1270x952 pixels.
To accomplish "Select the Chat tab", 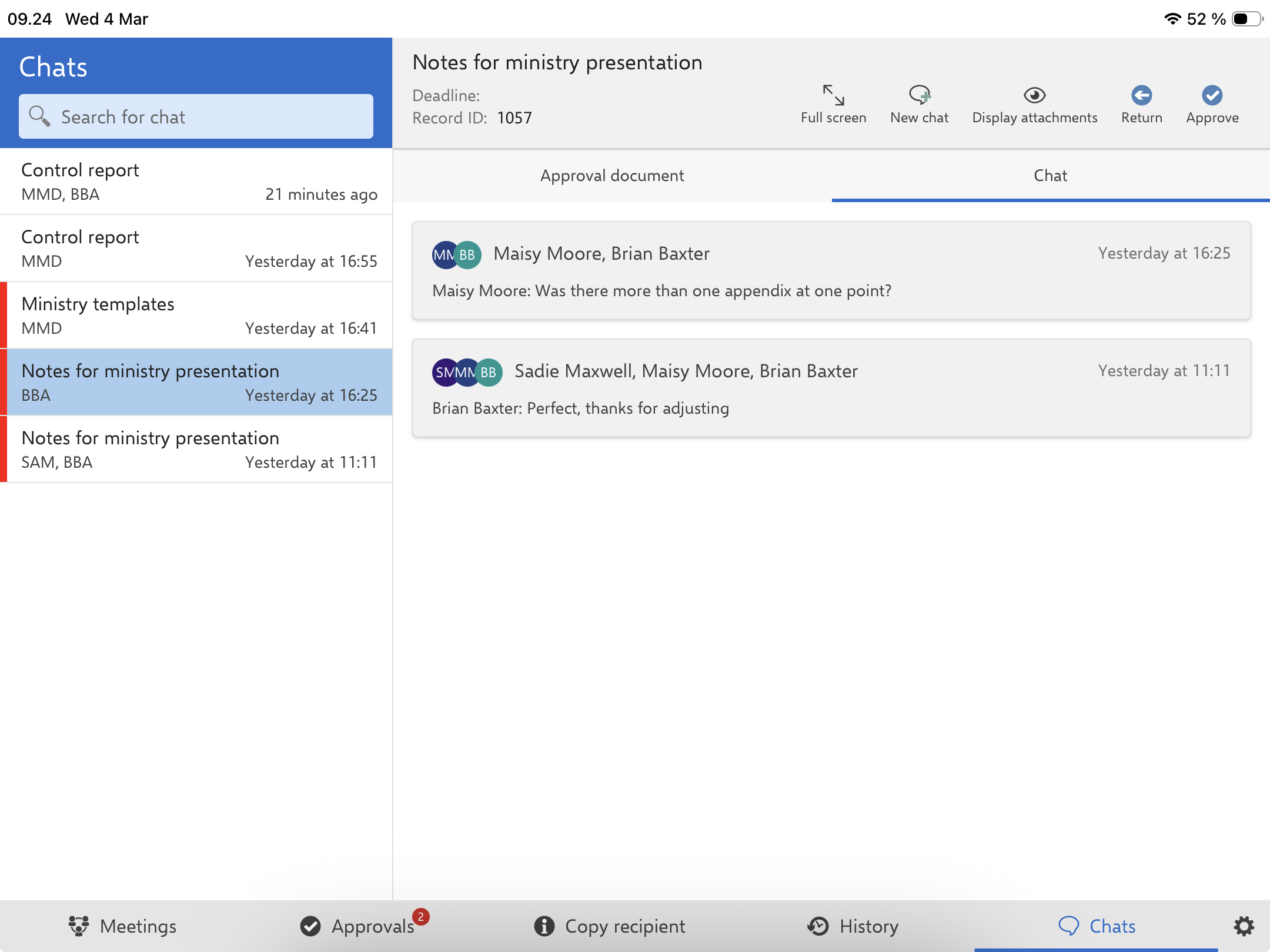I will tap(1051, 176).
